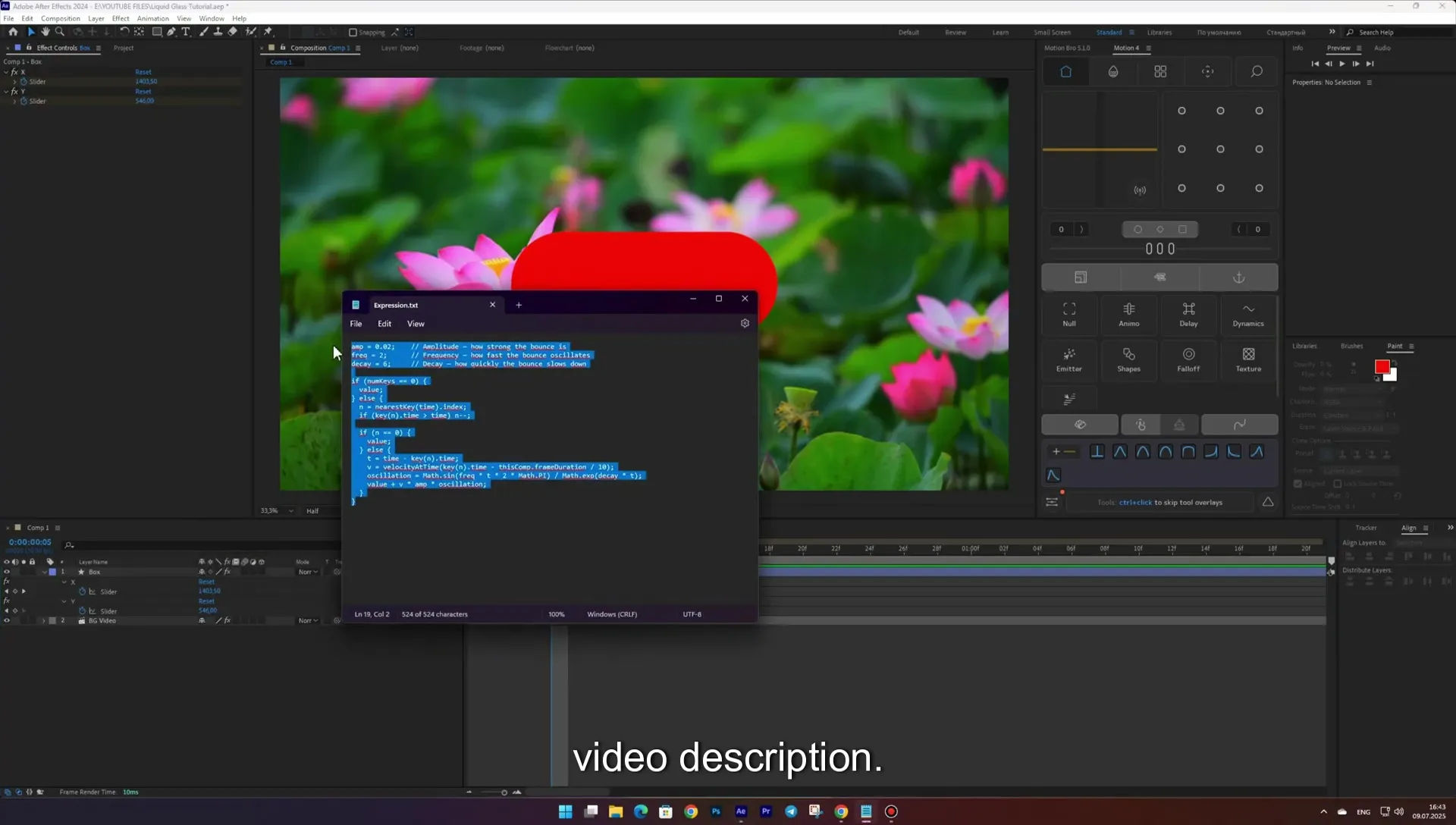1456x825 pixels.
Task: Toggle X Slider stopwatch in Effect Controls
Action: pos(24,81)
